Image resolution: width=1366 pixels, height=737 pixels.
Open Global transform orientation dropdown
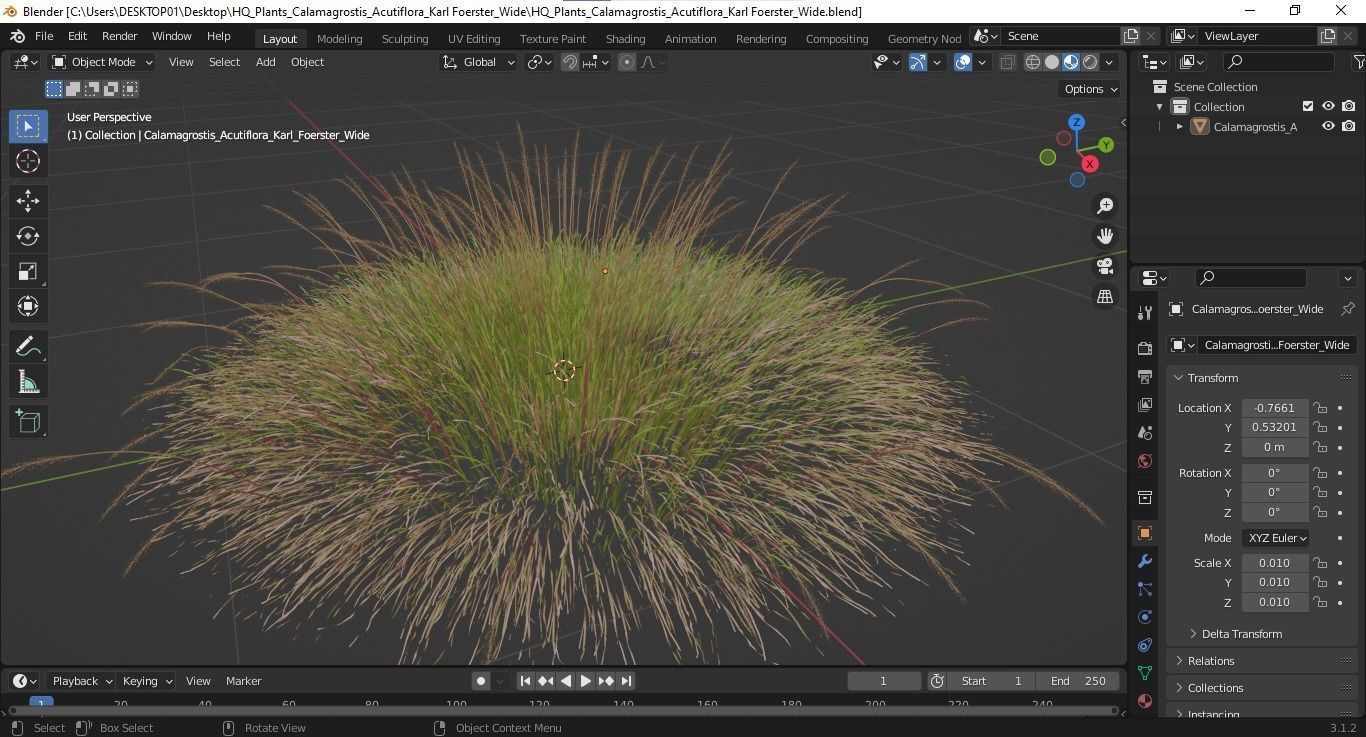click(x=479, y=62)
